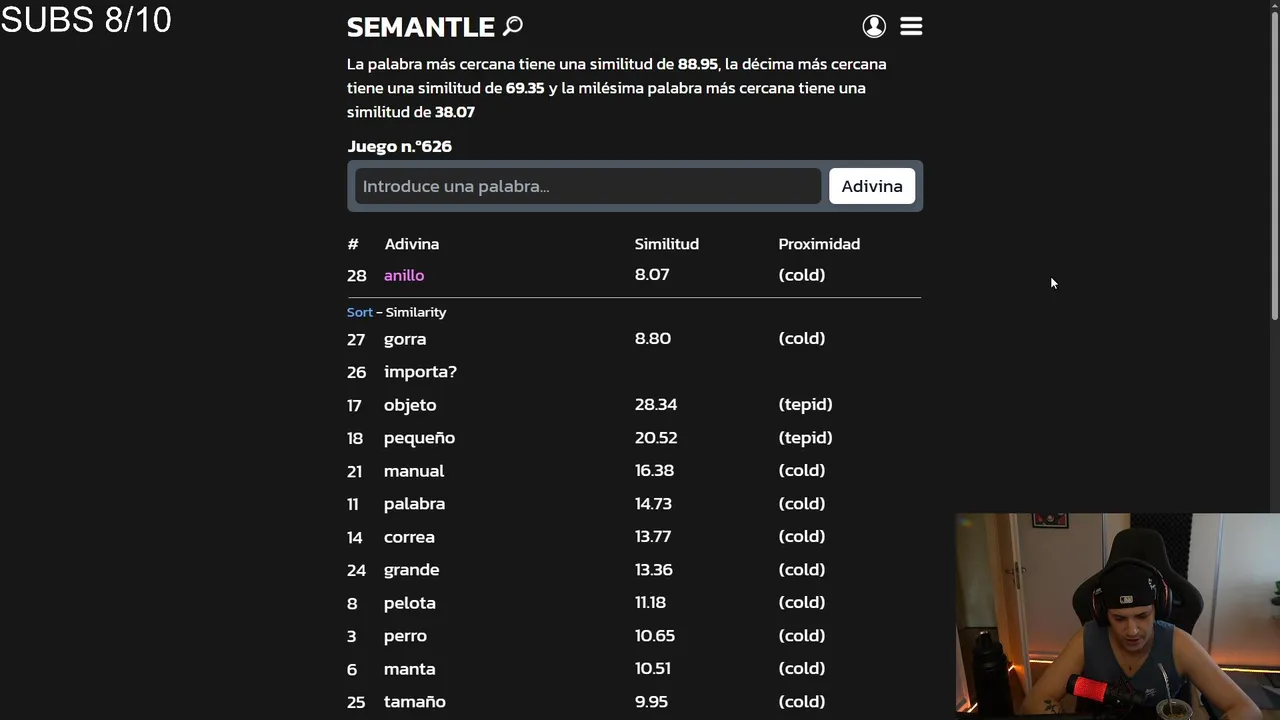
Task: Click the page's vertical scrollbar thumb
Action: coord(1274,160)
